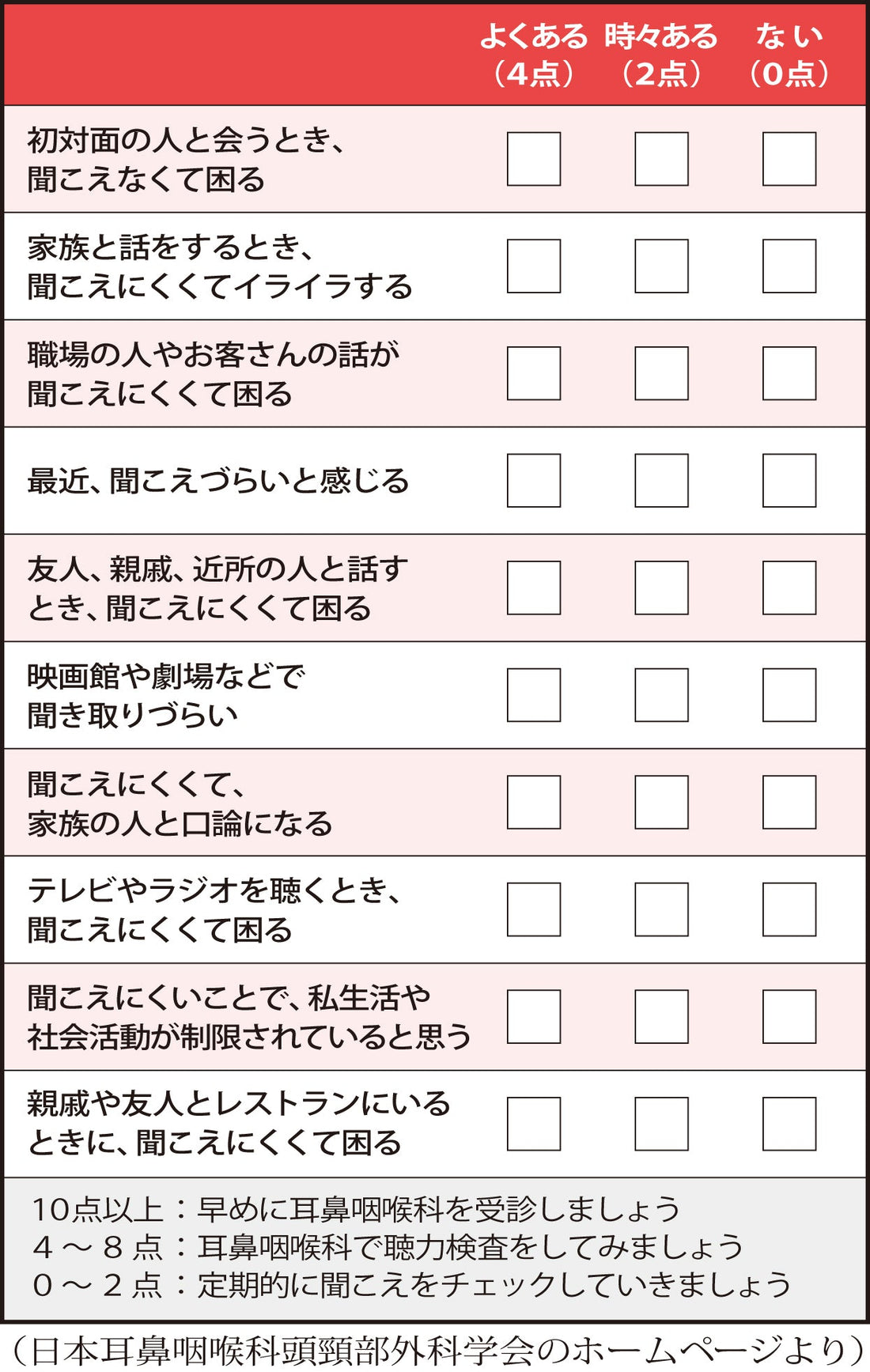Mark よくある for テレビやラジオを聴くとき row
This screenshot has height=1372, width=870.
pos(534,909)
